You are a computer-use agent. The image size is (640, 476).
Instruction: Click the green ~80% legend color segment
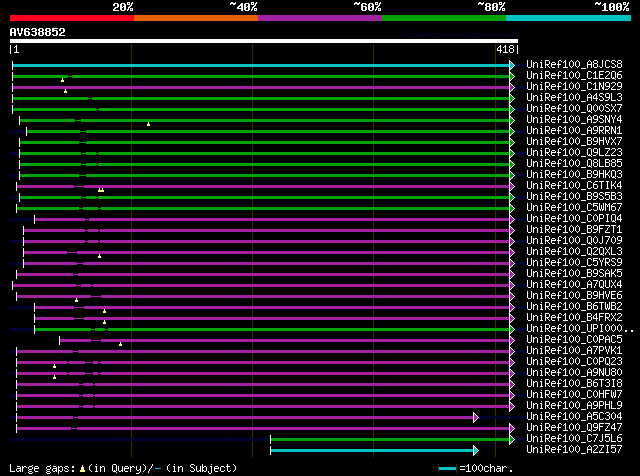444,18
